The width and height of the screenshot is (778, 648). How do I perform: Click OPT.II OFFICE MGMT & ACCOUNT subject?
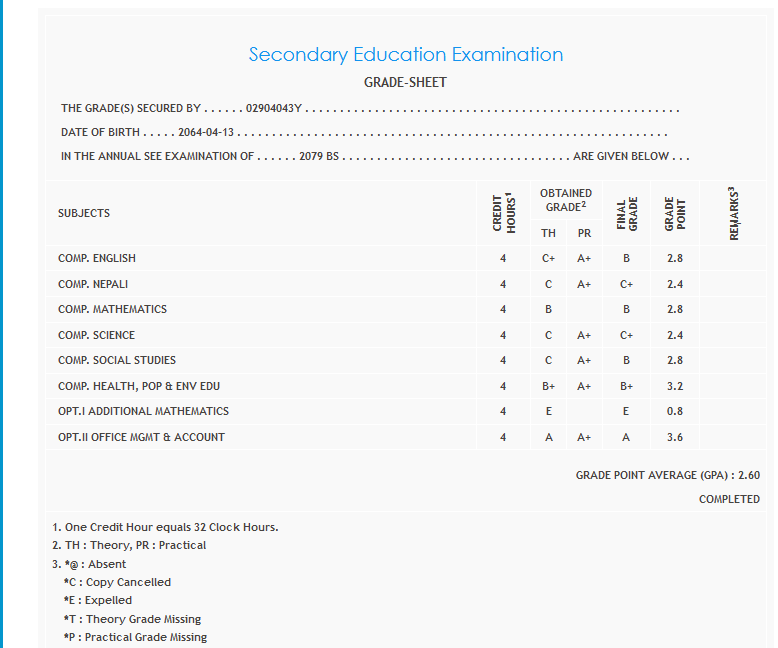[141, 437]
